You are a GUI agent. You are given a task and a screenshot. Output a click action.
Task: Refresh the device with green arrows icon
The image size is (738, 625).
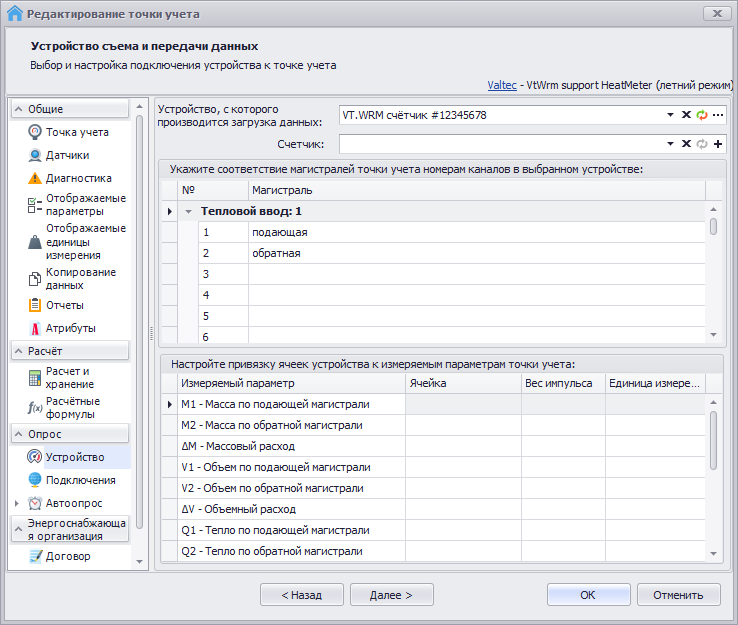coord(702,115)
